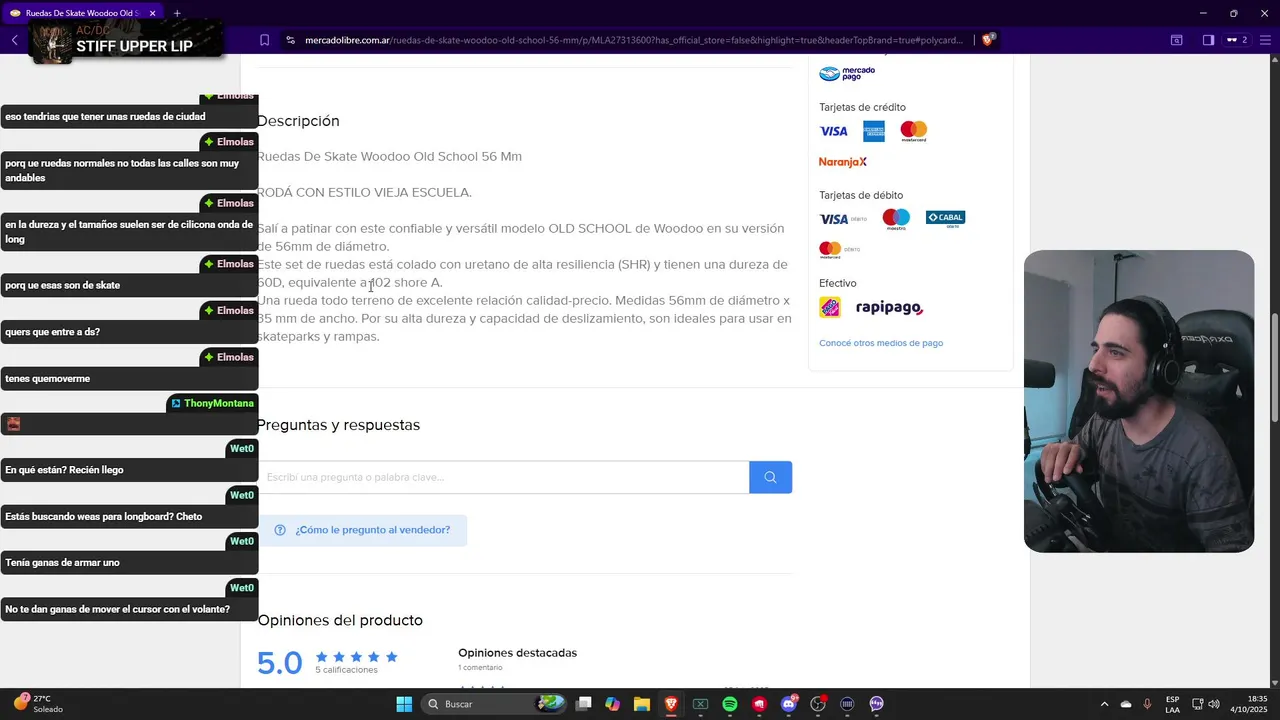Click 'Opiniones destacadas' text

point(518,653)
